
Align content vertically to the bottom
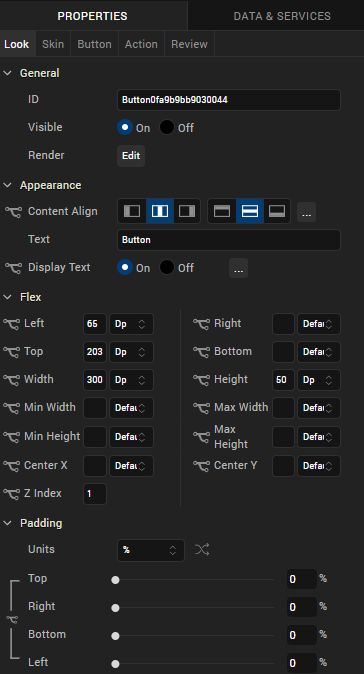pyautogui.click(x=277, y=211)
